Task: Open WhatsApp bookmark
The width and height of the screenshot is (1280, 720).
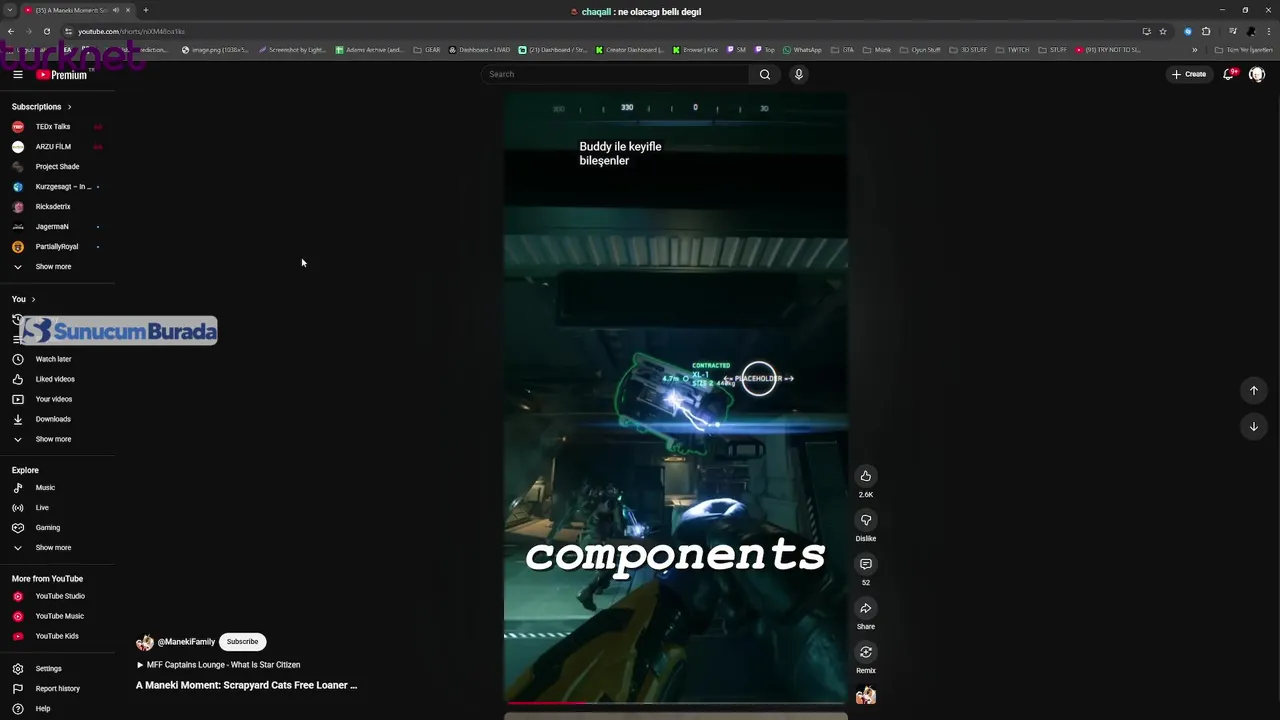Action: click(x=802, y=50)
